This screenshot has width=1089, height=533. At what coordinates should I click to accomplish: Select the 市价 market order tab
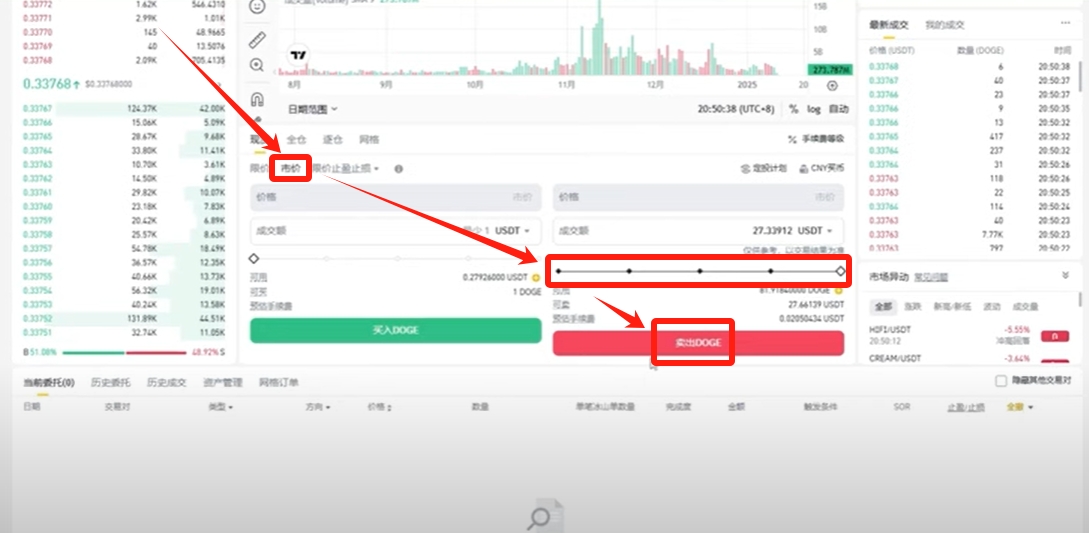291,169
